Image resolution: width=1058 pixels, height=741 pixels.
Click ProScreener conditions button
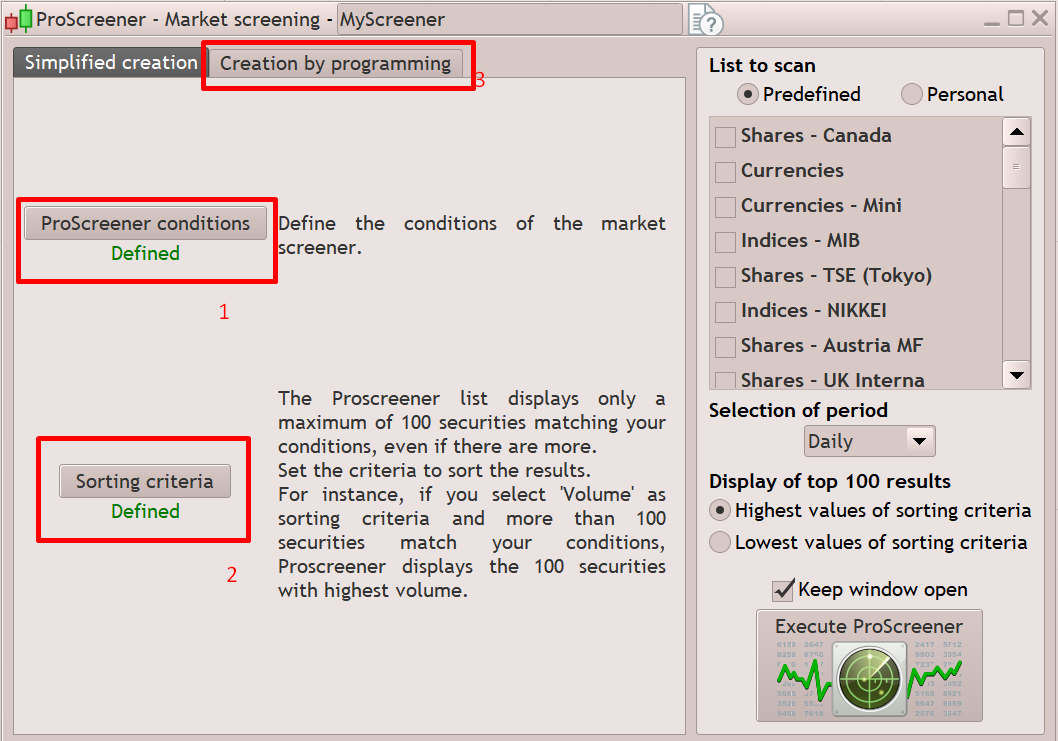(x=145, y=223)
